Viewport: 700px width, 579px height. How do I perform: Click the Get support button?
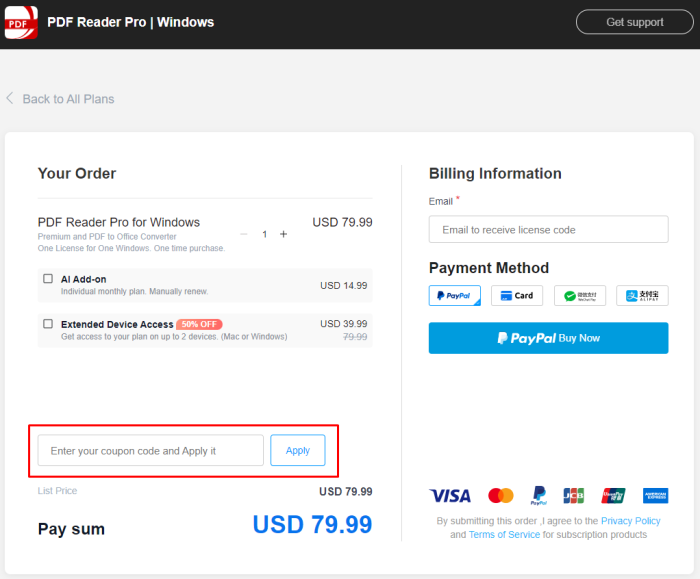[634, 22]
